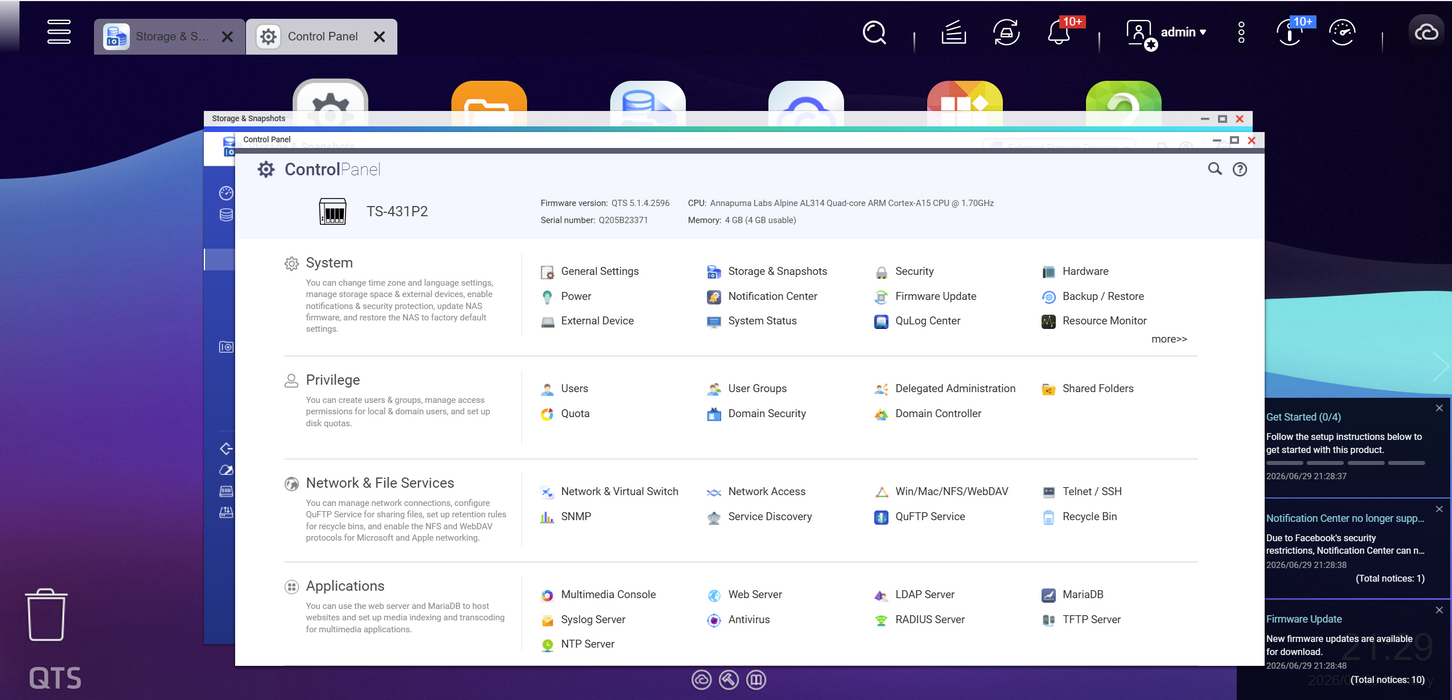1452x700 pixels.
Task: Open System Status
Action: pos(752,321)
